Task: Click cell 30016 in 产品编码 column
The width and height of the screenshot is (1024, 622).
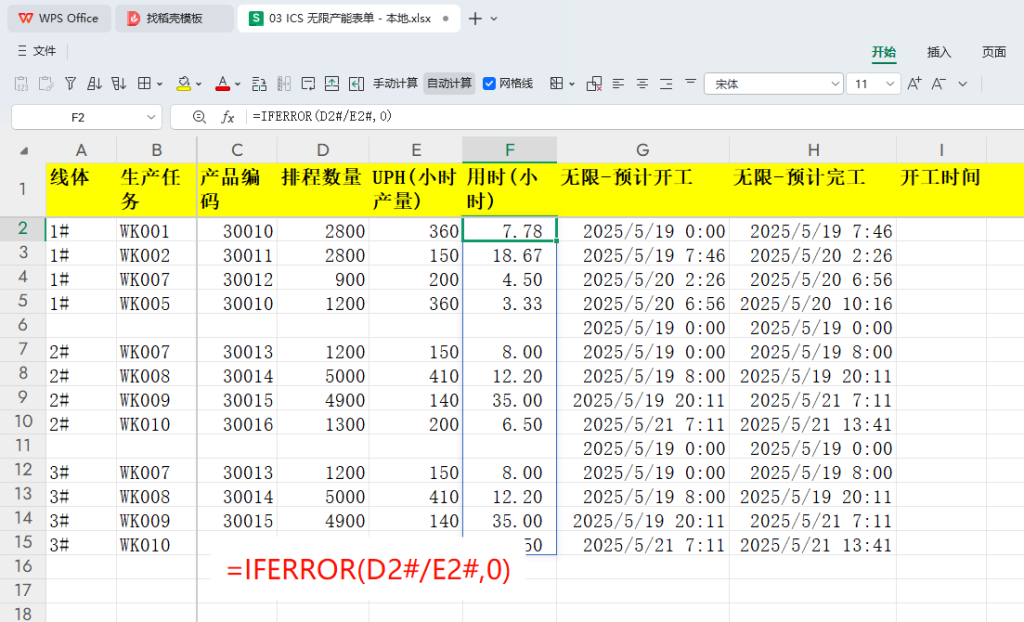Action: [x=237, y=423]
